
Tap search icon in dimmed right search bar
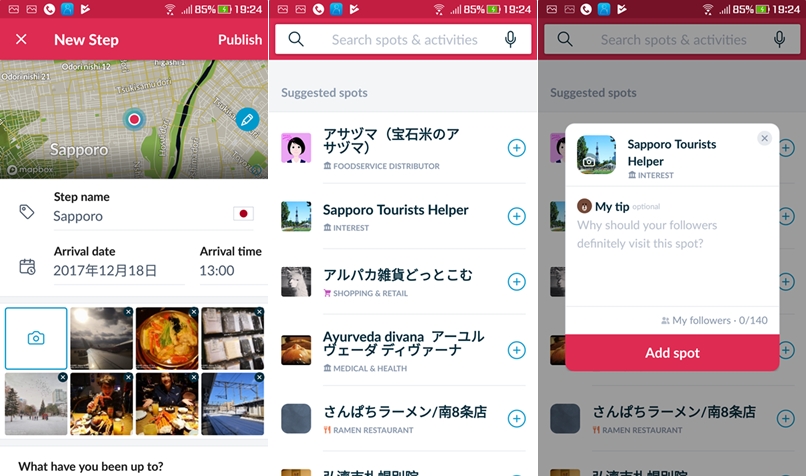click(565, 39)
